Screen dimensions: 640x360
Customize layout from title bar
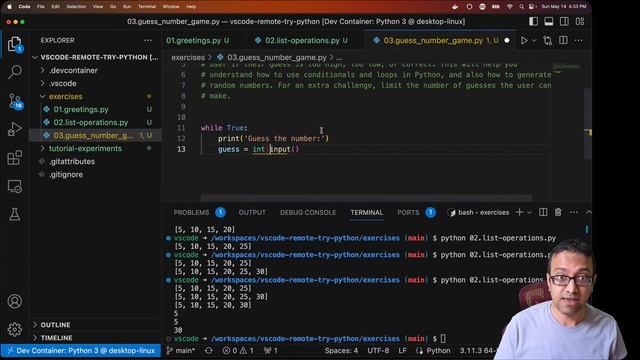coord(580,22)
